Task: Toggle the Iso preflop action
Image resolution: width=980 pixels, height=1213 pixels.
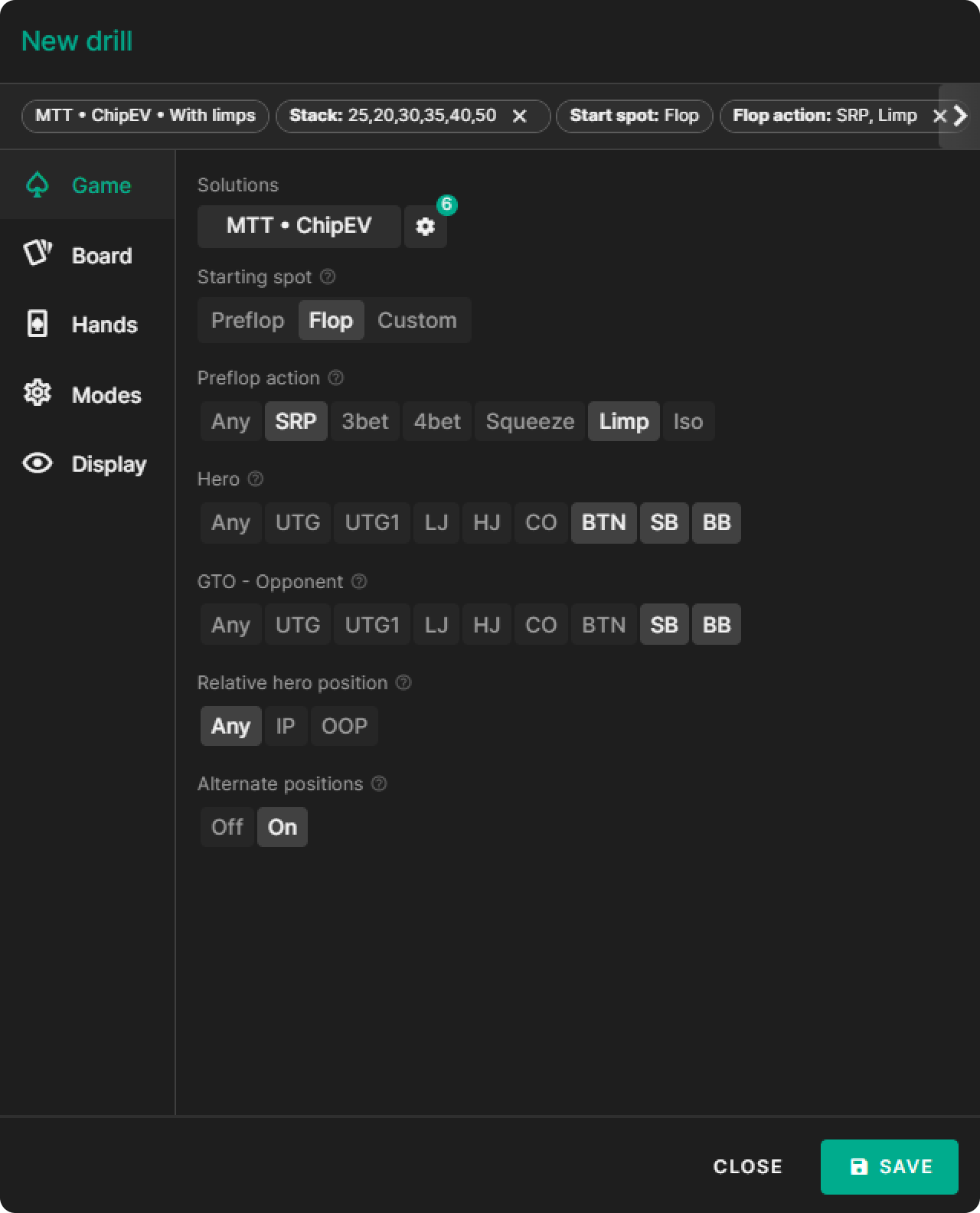Action: (x=688, y=421)
